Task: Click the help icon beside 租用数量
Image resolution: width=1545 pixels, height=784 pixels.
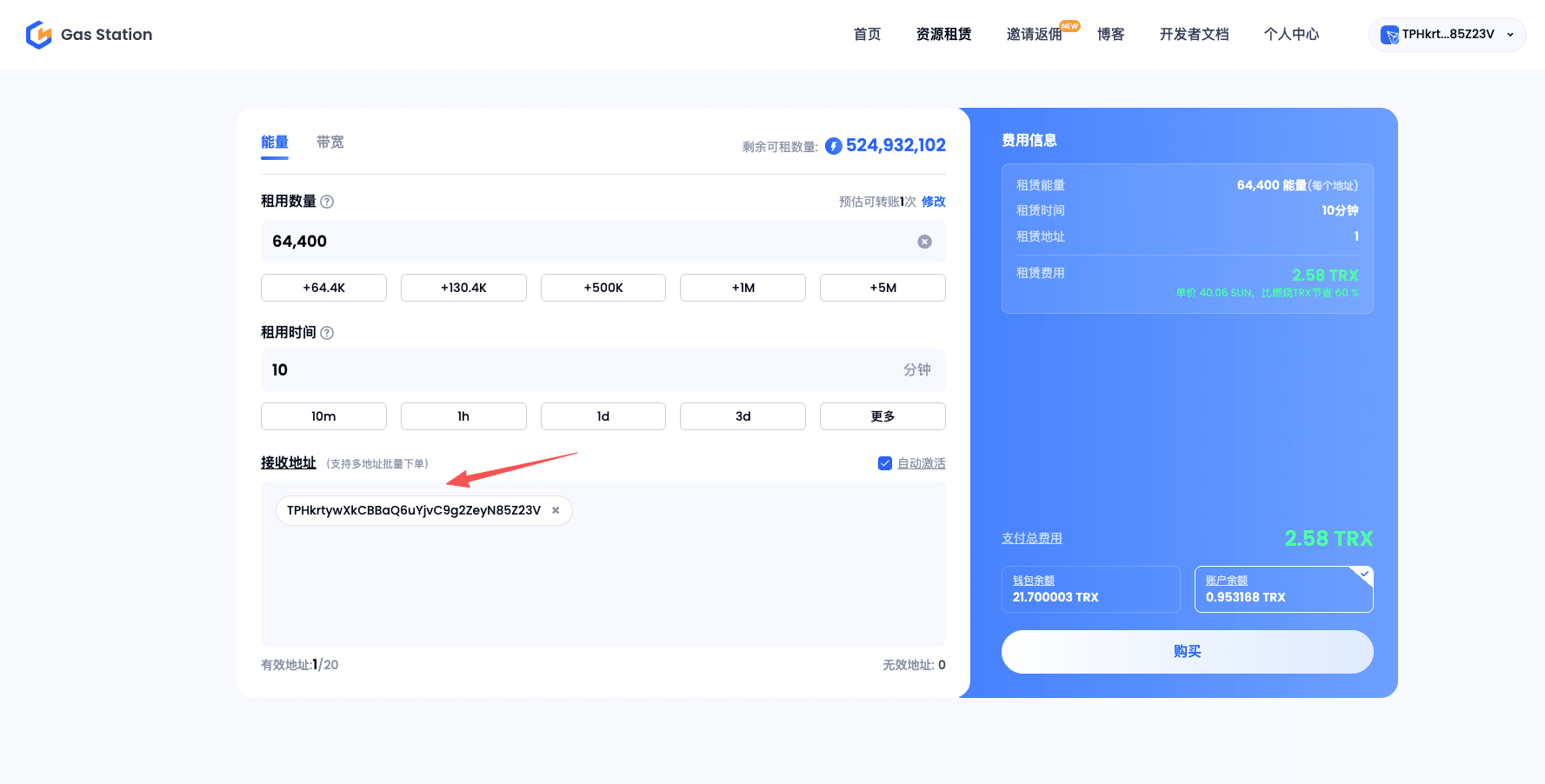Action: (x=327, y=202)
